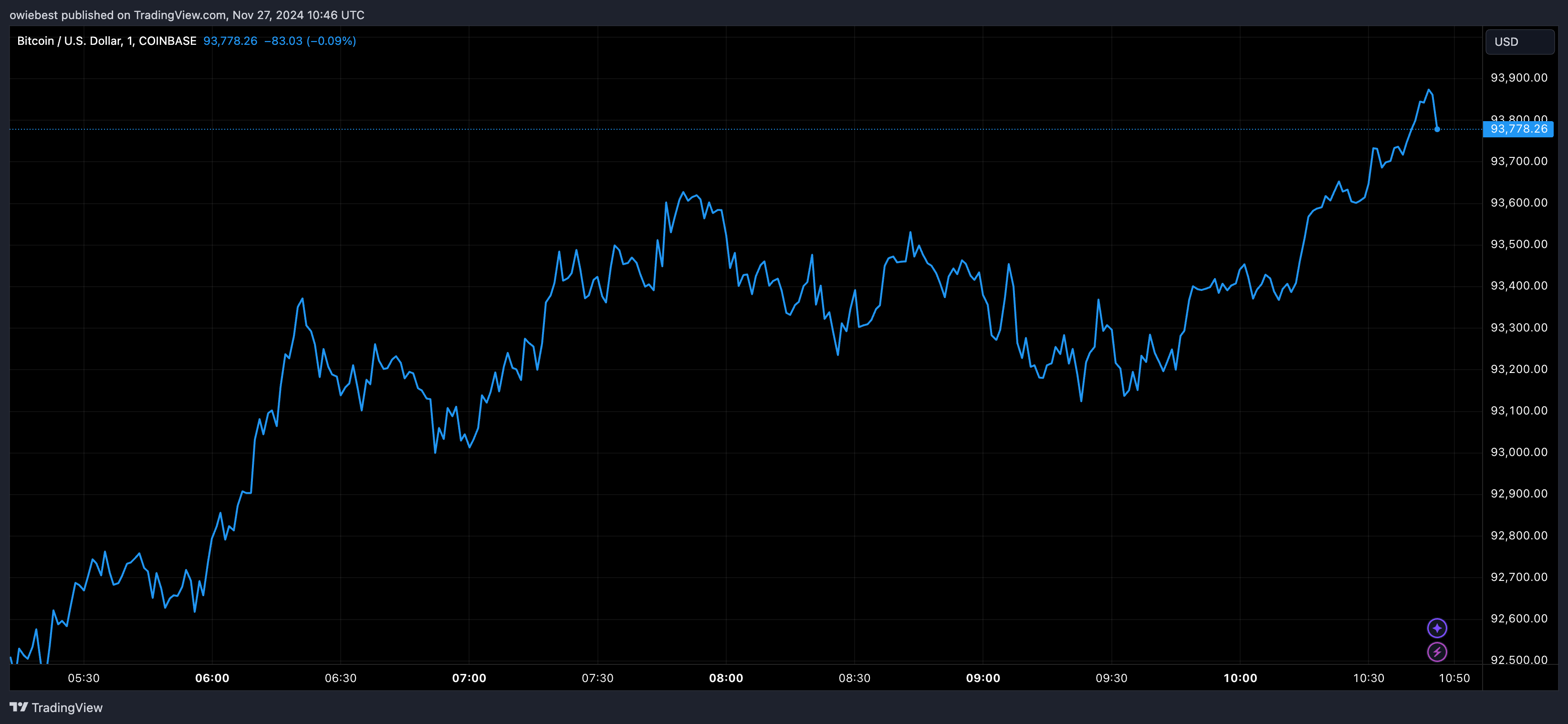Select the current price label 93,778.26
This screenshot has height=724, width=1568.
(1518, 129)
